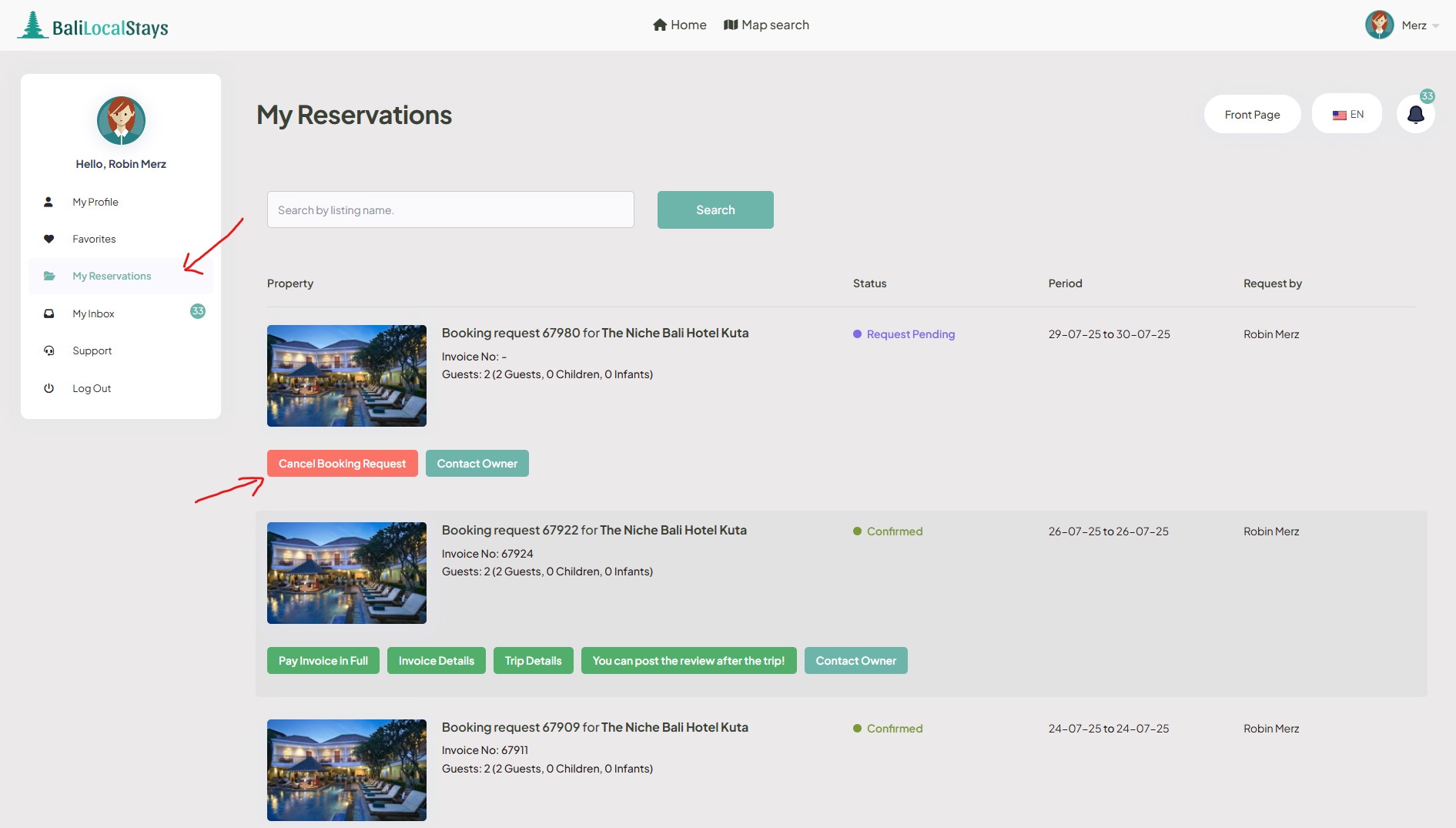Click the Merz avatar in header

1379,25
